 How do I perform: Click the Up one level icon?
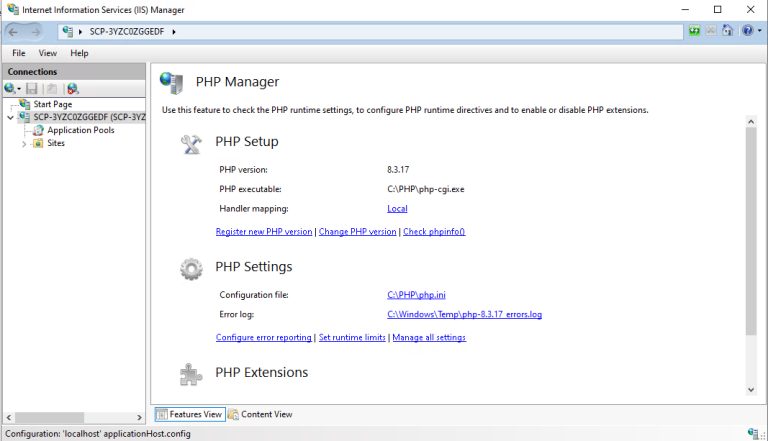point(51,88)
